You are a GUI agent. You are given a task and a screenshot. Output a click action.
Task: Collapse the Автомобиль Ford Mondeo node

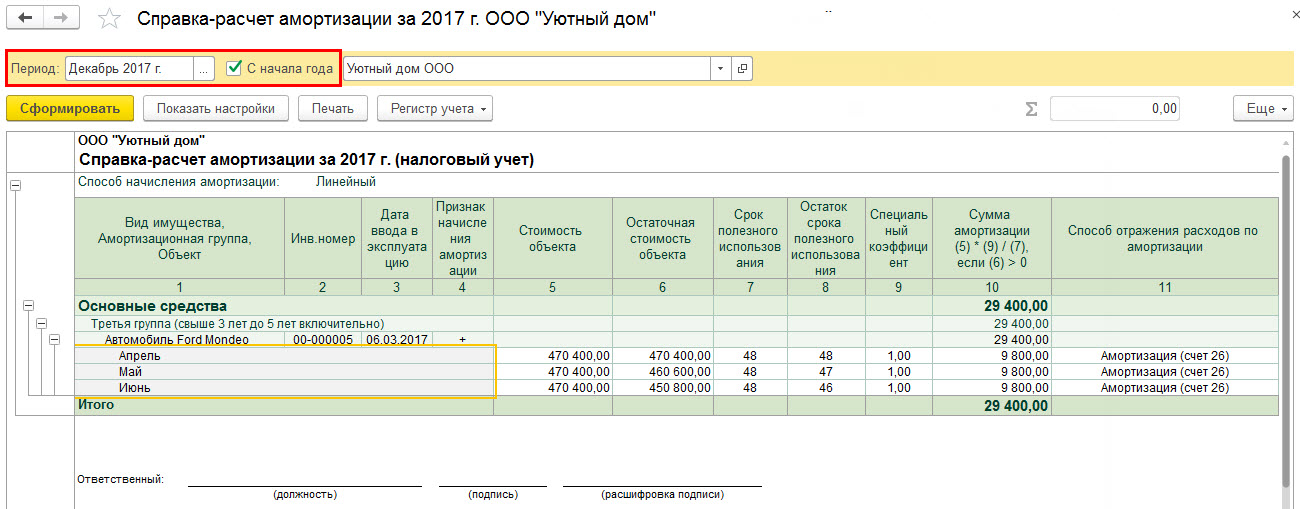coord(55,339)
